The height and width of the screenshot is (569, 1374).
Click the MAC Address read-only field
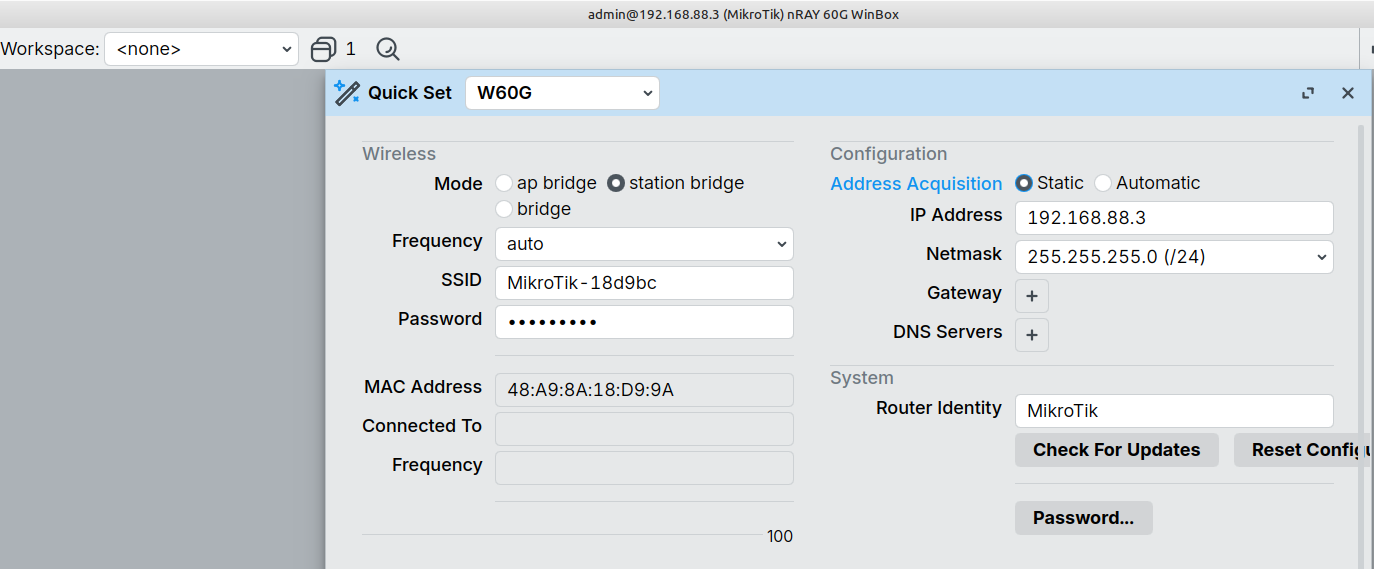644,390
